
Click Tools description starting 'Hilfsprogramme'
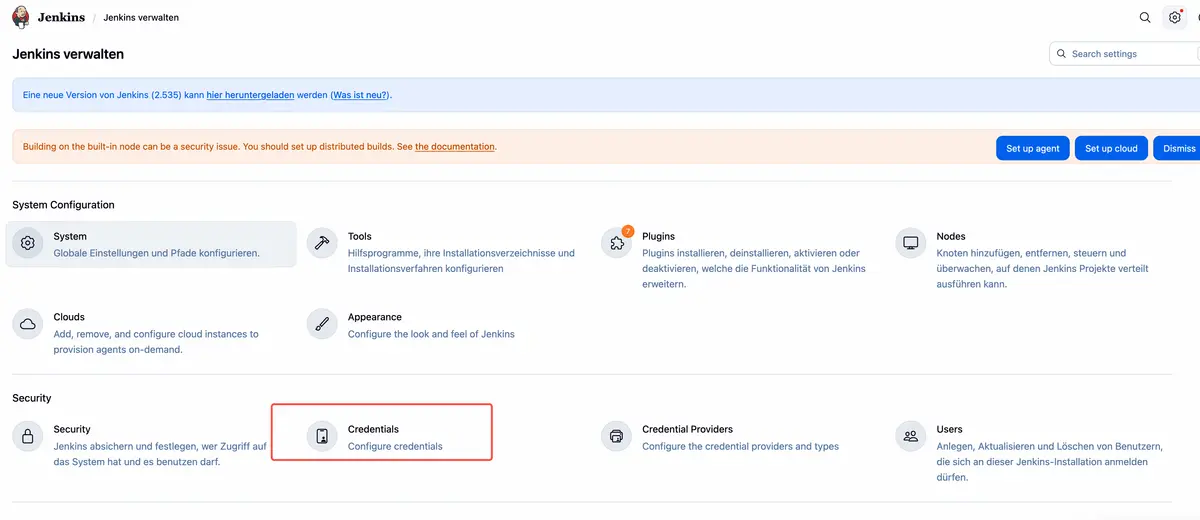[461, 261]
